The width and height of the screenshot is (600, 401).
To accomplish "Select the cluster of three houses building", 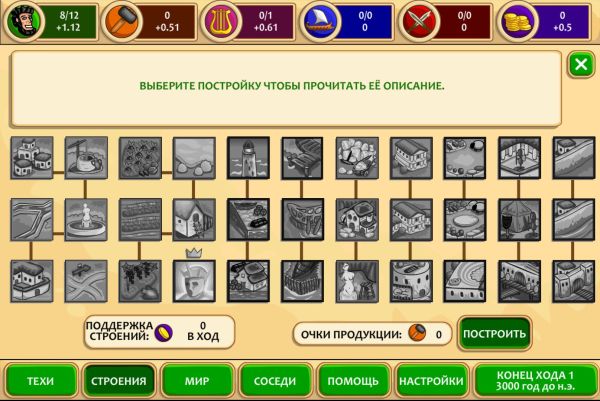I will tap(32, 158).
